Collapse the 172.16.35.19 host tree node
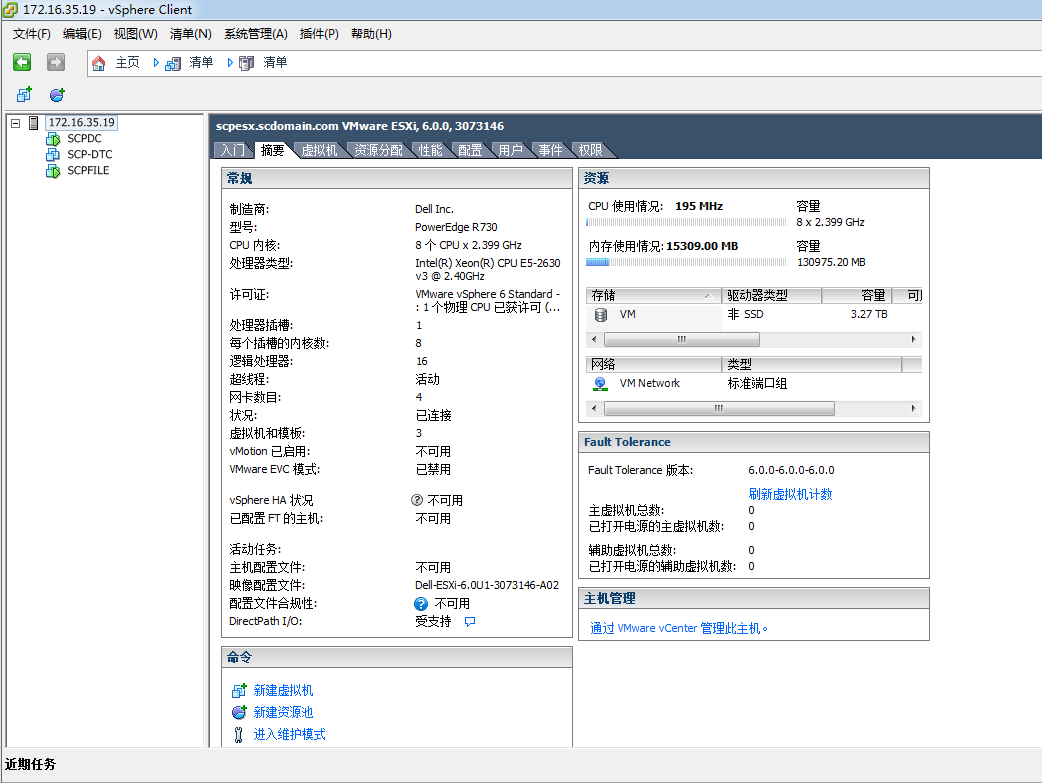Image resolution: width=1042 pixels, height=783 pixels. (x=16, y=123)
